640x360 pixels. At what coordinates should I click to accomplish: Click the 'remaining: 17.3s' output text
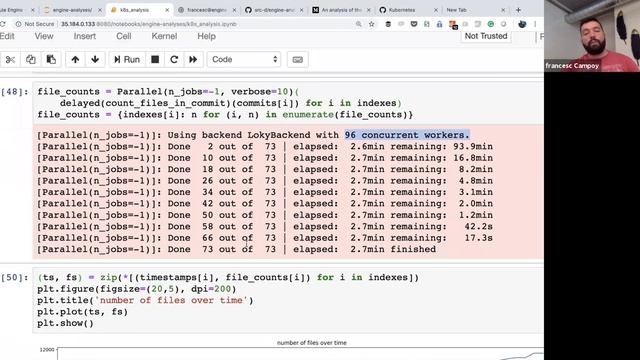pos(441,238)
